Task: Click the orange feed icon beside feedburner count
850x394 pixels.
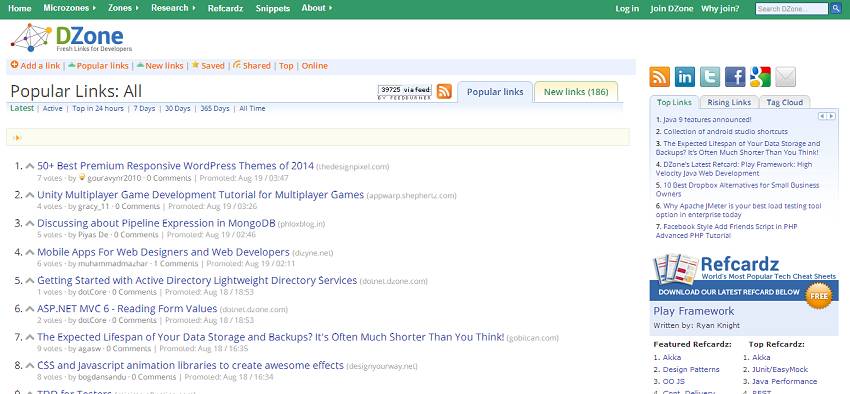Action: tap(444, 92)
